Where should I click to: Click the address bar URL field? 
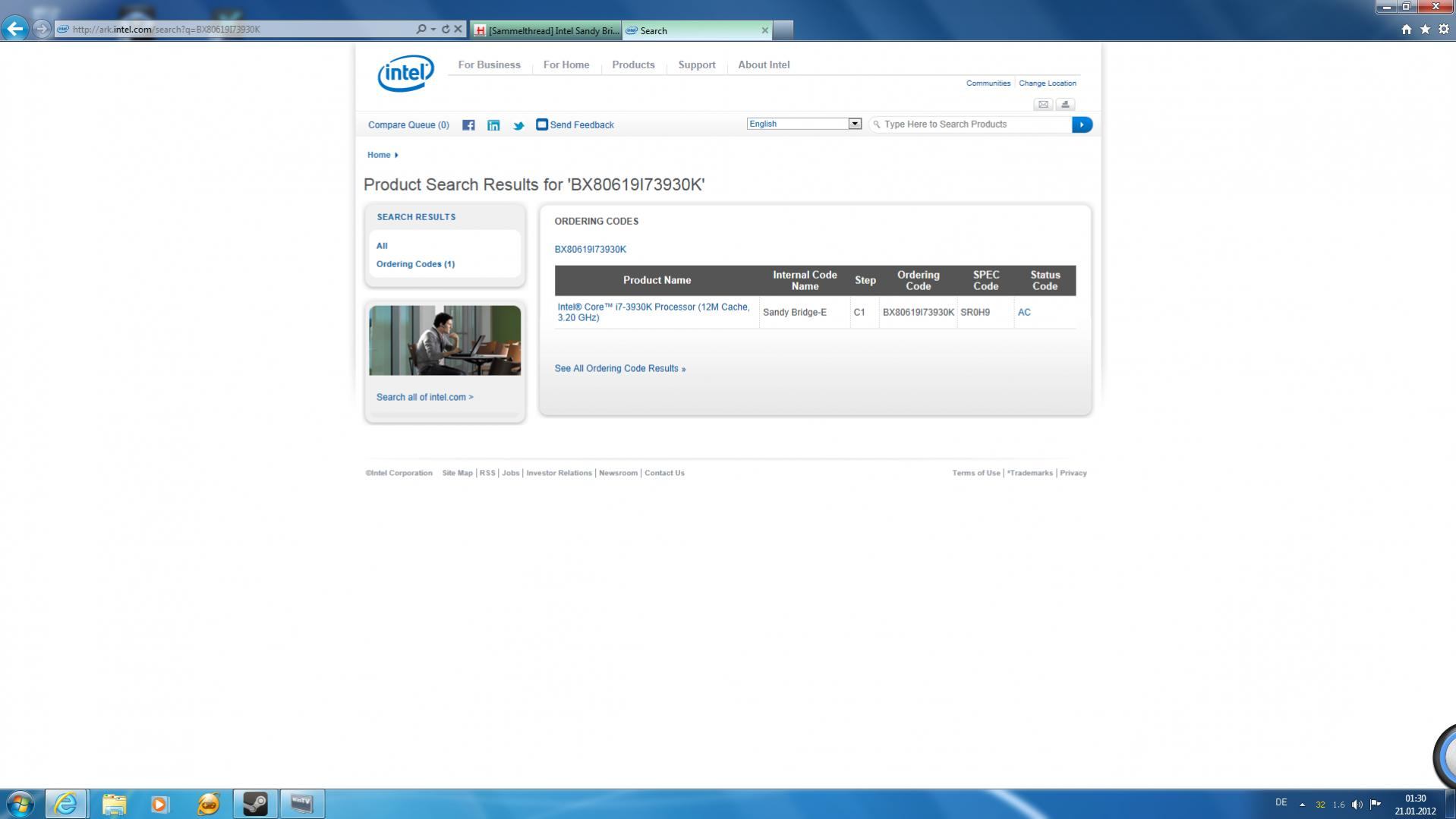(235, 29)
